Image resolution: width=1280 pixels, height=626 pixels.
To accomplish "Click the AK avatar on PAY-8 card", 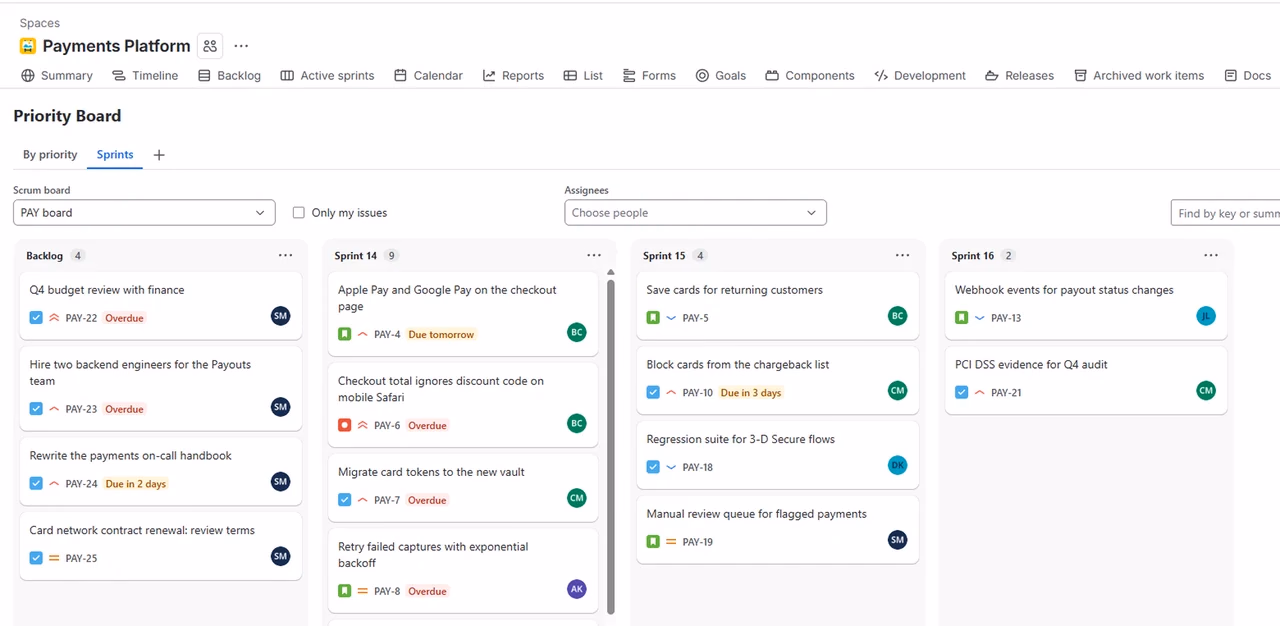I will pos(576,589).
